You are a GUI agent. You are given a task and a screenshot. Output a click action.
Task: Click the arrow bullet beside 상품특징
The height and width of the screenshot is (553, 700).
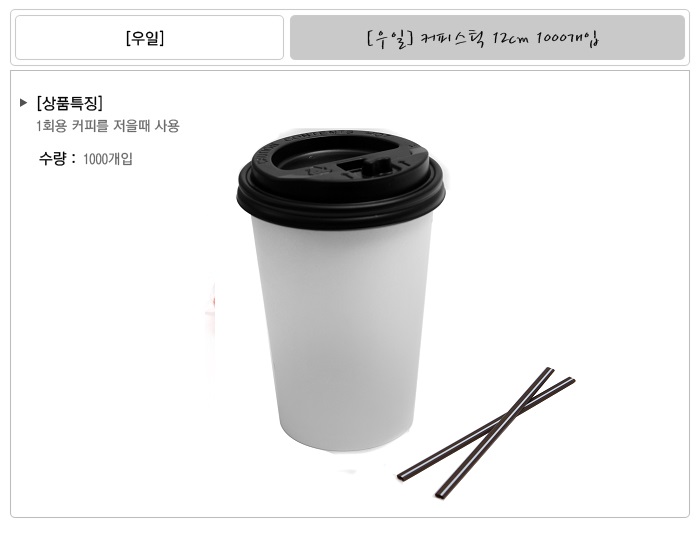click(24, 103)
